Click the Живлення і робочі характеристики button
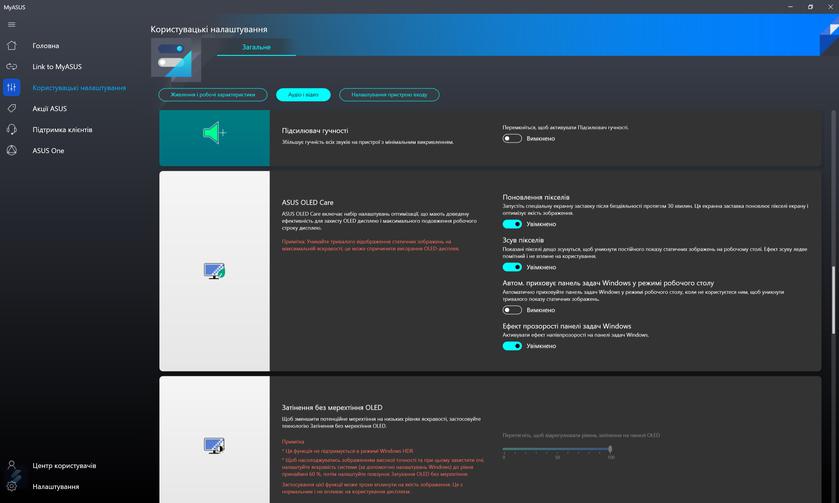The width and height of the screenshot is (839, 503). point(212,95)
